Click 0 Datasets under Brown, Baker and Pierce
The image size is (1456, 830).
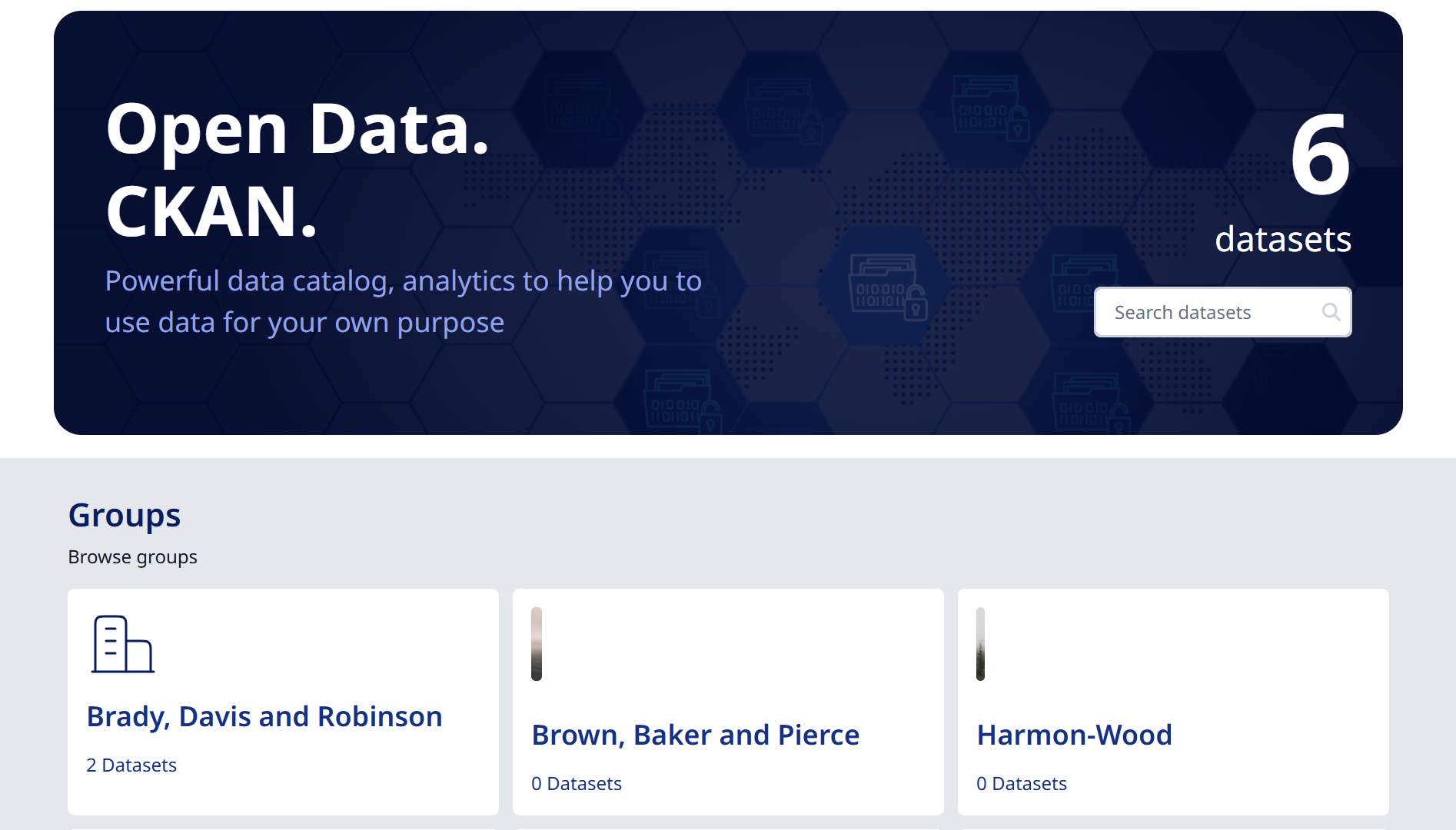577,784
